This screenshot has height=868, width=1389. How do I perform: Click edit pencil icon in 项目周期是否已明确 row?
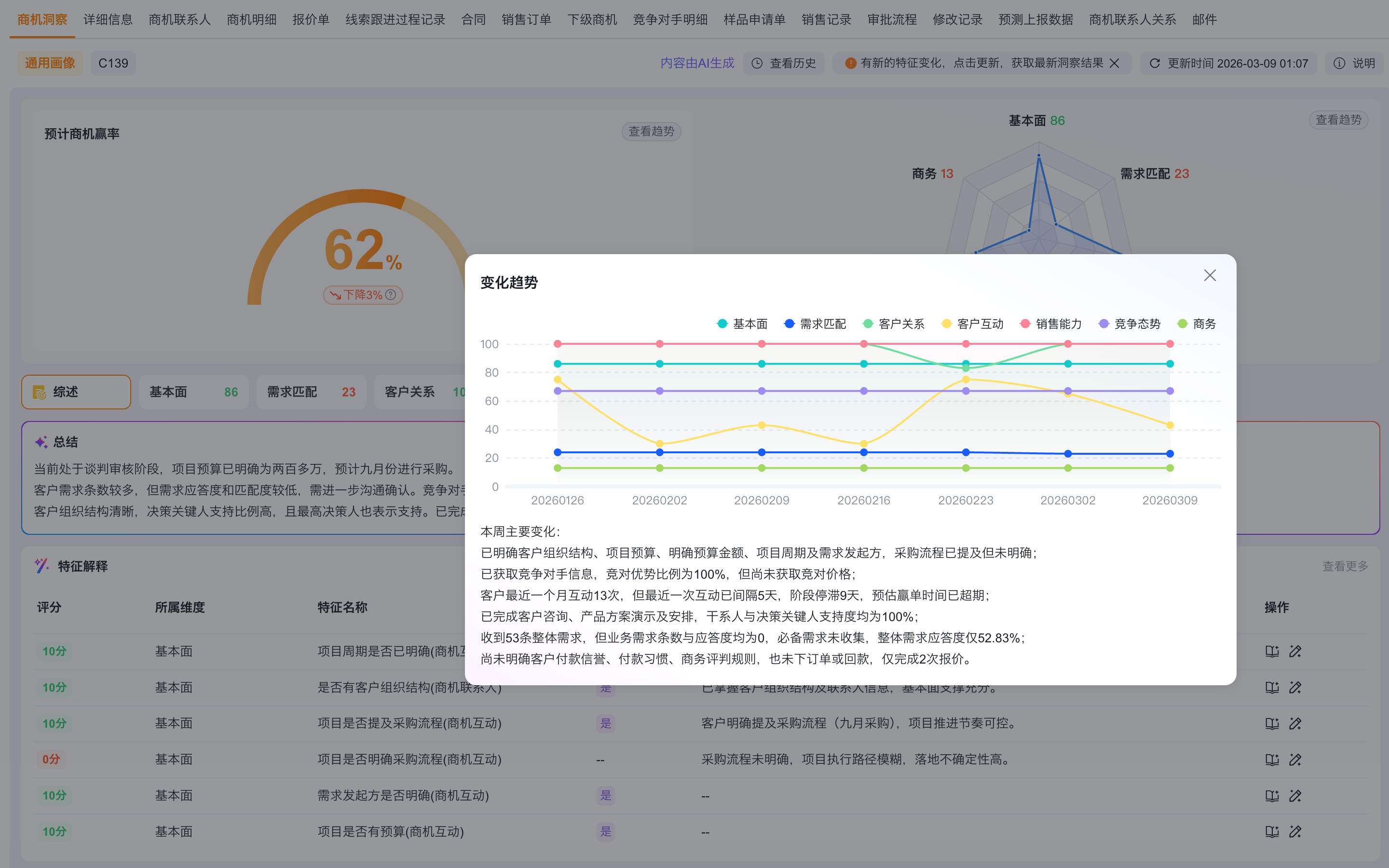click(x=1295, y=651)
